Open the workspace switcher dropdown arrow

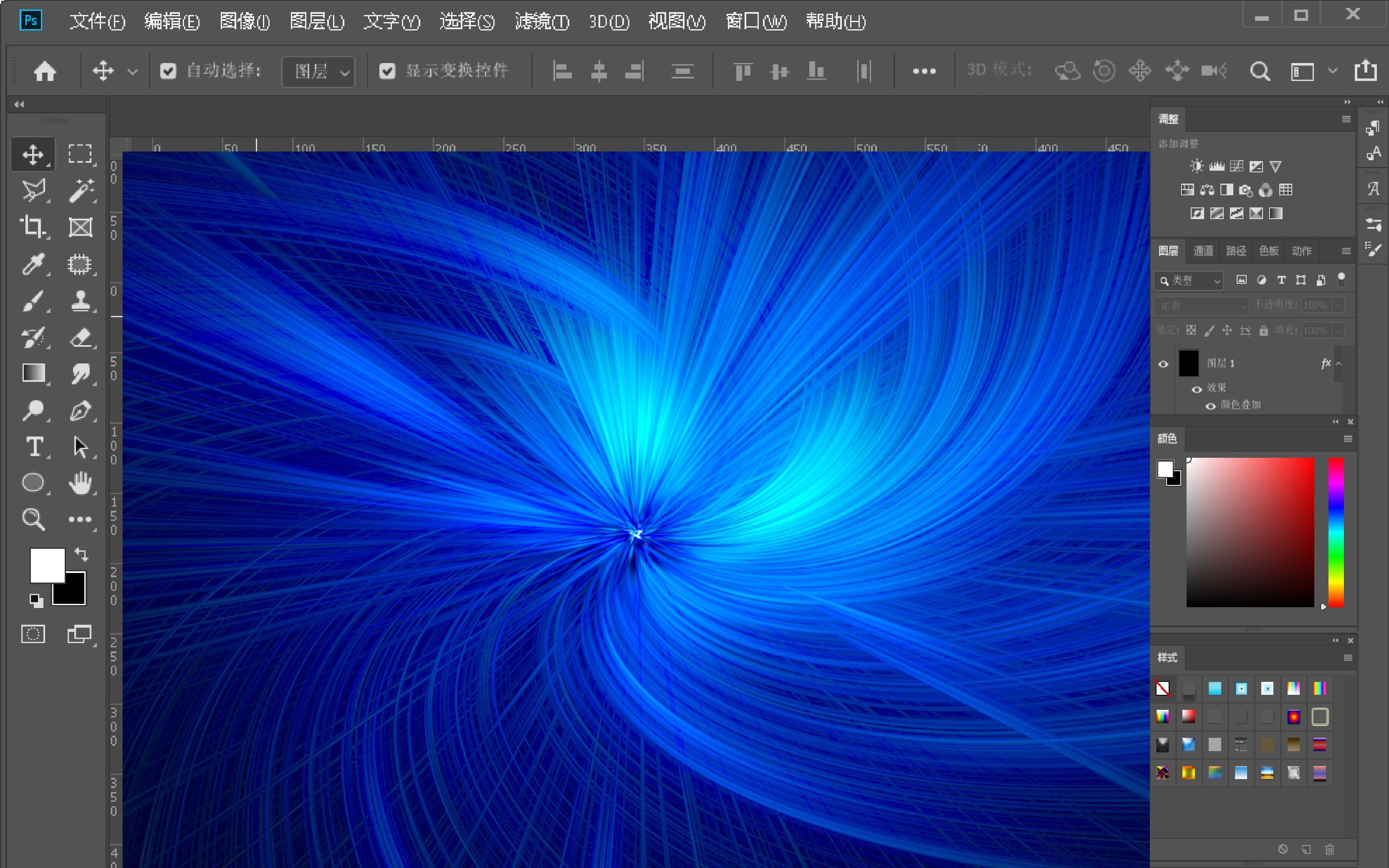pyautogui.click(x=1333, y=71)
